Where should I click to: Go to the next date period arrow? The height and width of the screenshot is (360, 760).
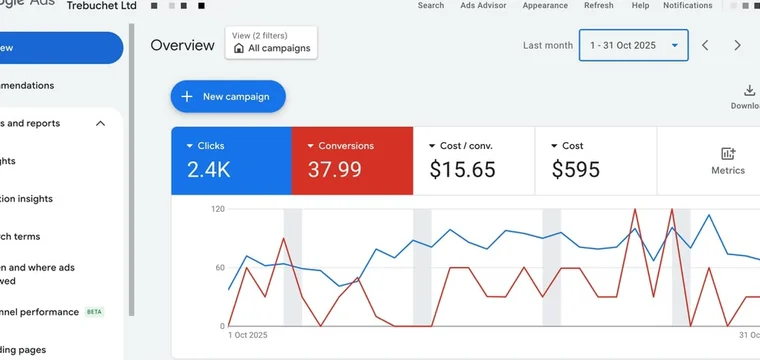(737, 45)
